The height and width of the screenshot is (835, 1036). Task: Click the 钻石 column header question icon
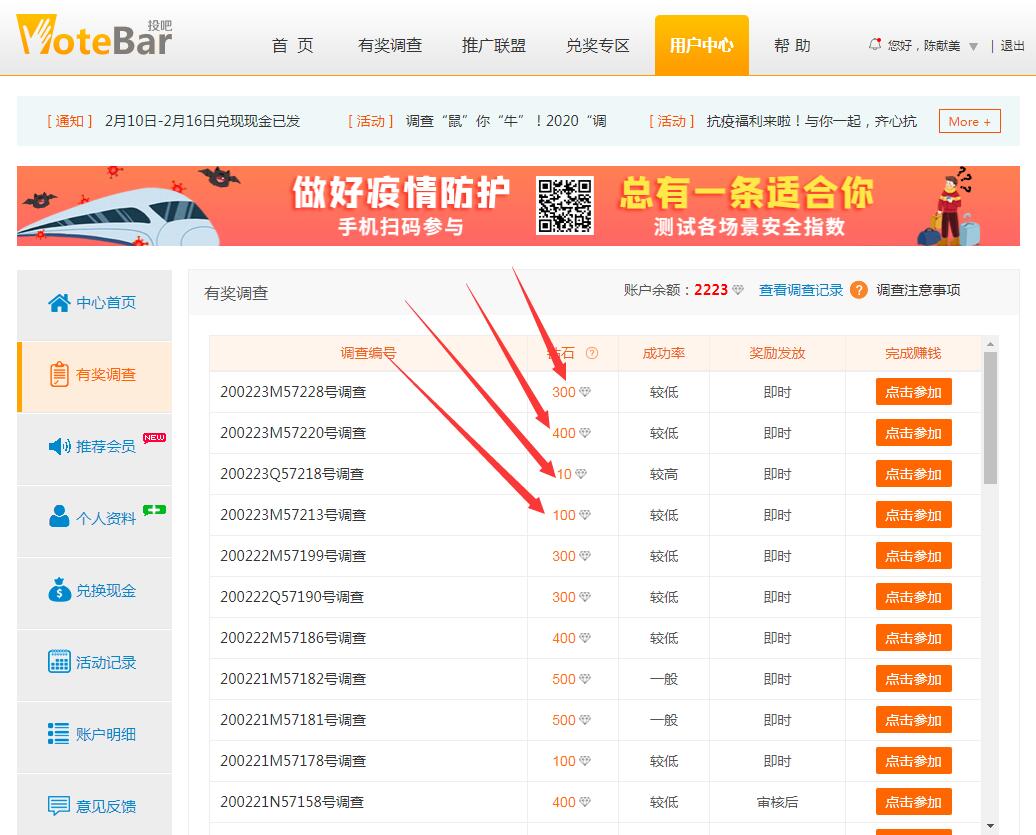[x=592, y=353]
